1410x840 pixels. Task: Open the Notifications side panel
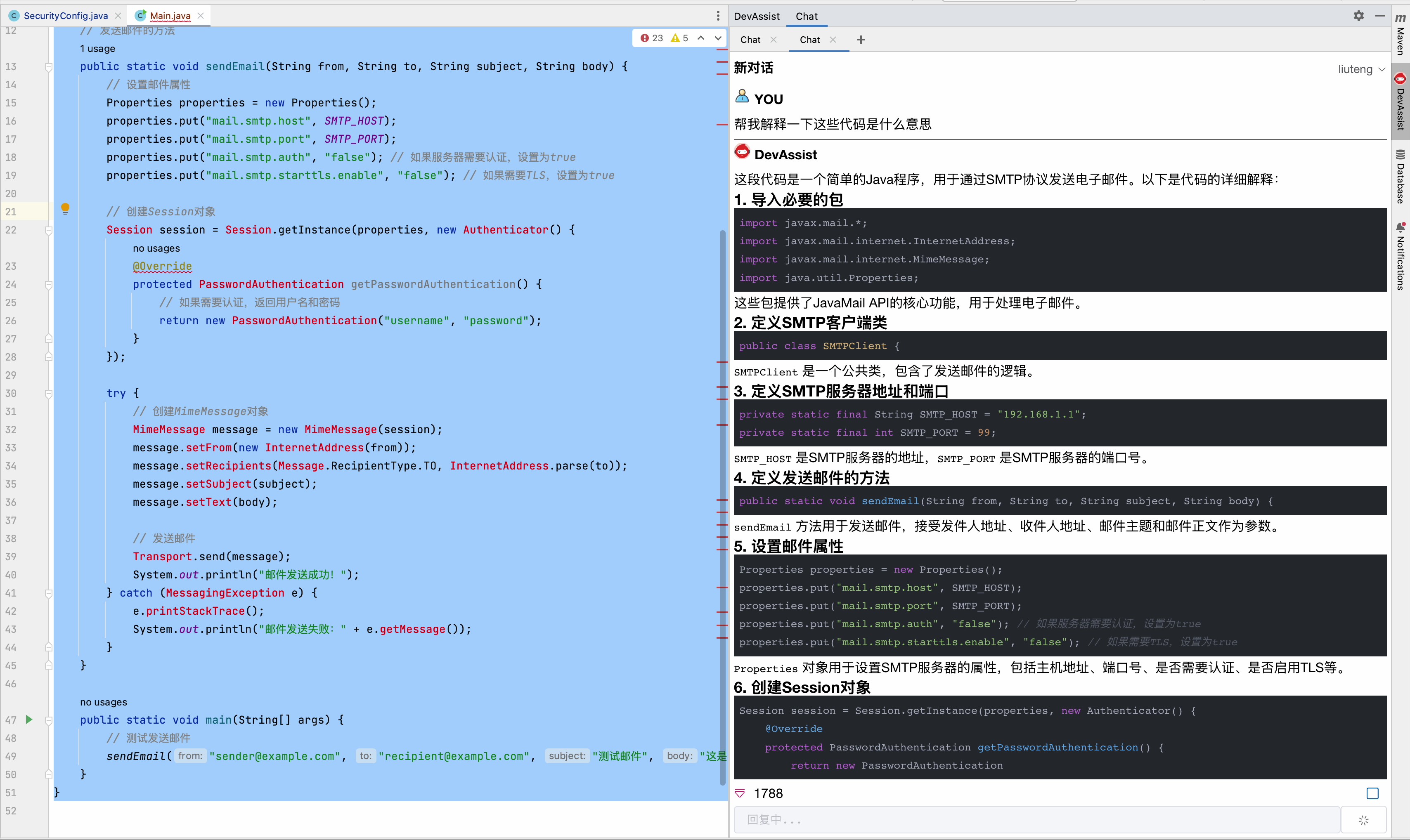[x=1401, y=256]
